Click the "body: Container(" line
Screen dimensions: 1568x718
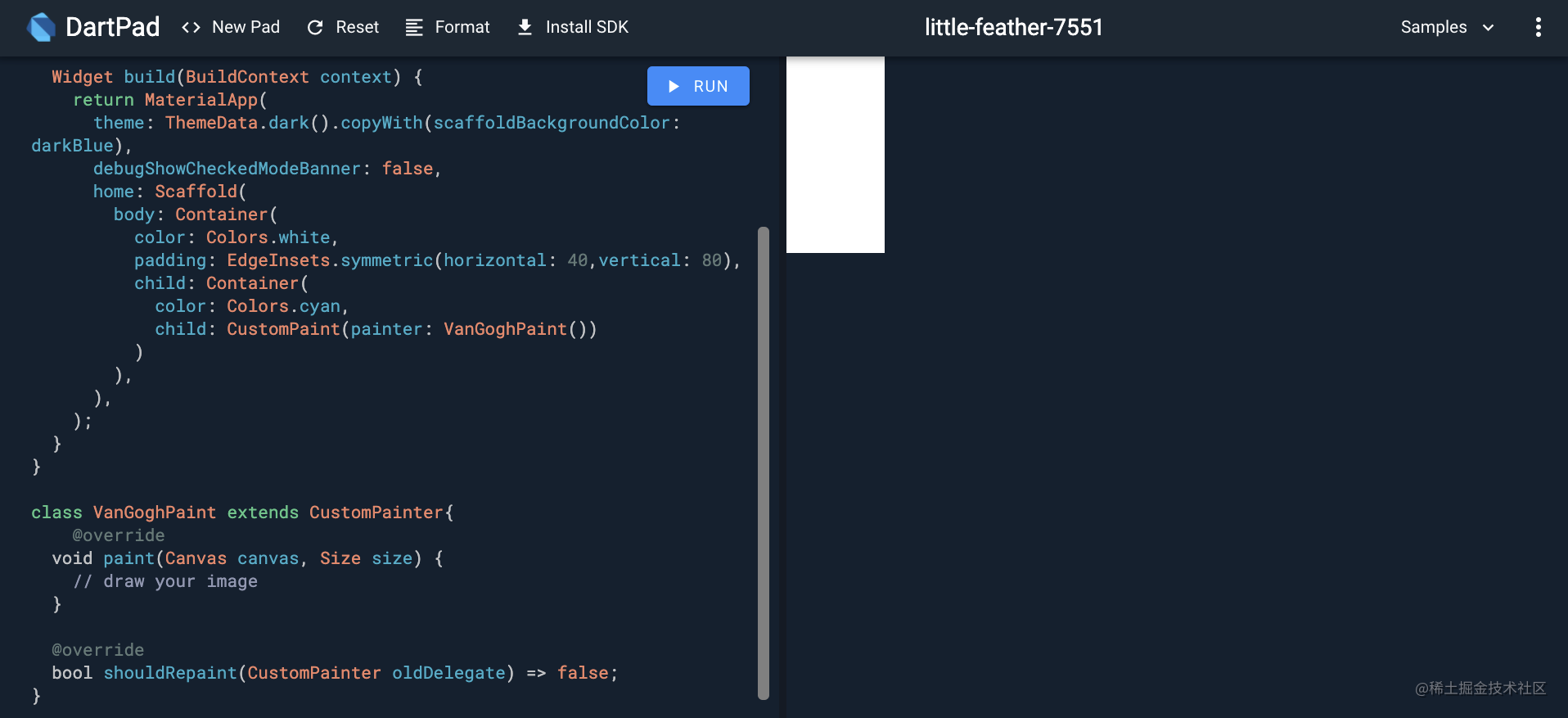196,214
